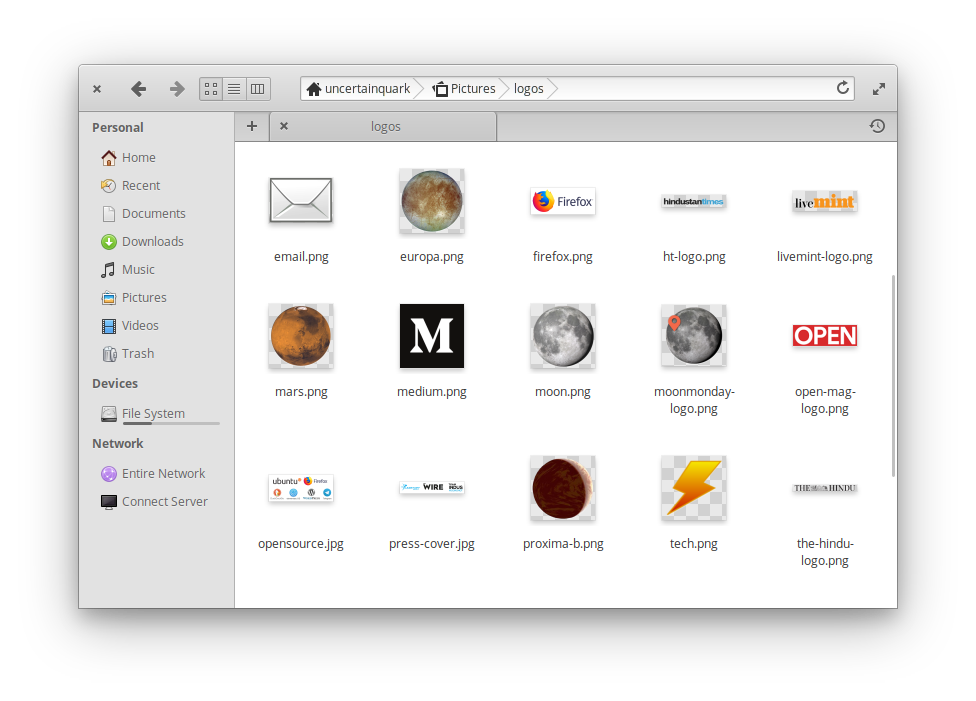Click the Pictures breadcrumb in the path bar
The width and height of the screenshot is (976, 701).
[464, 88]
